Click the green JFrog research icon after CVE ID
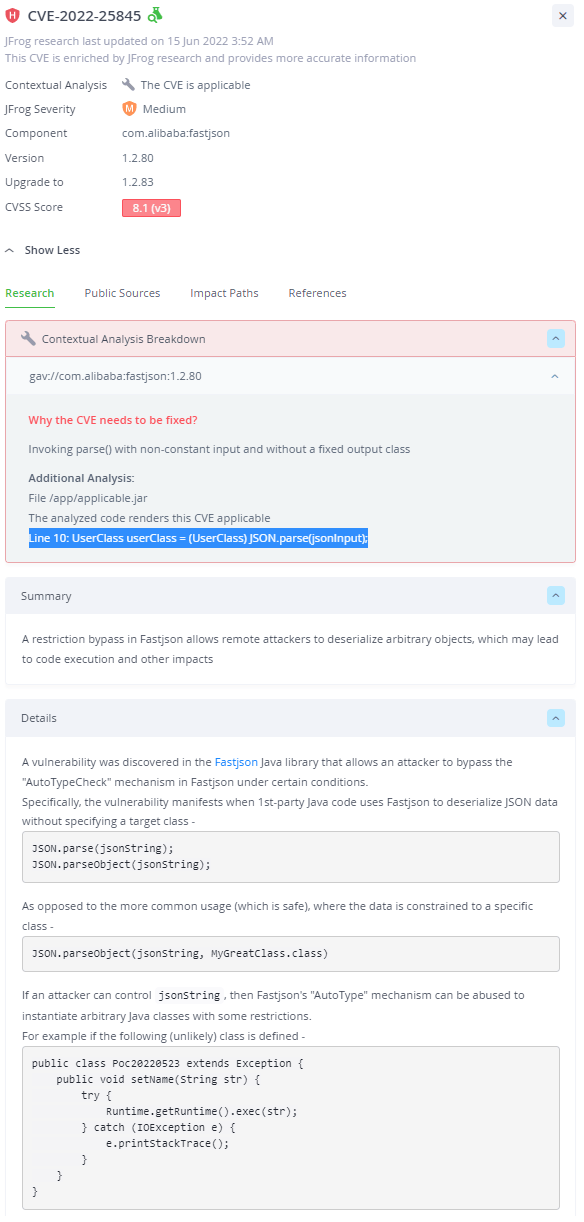Image resolution: width=584 pixels, height=1222 pixels. [x=154, y=15]
